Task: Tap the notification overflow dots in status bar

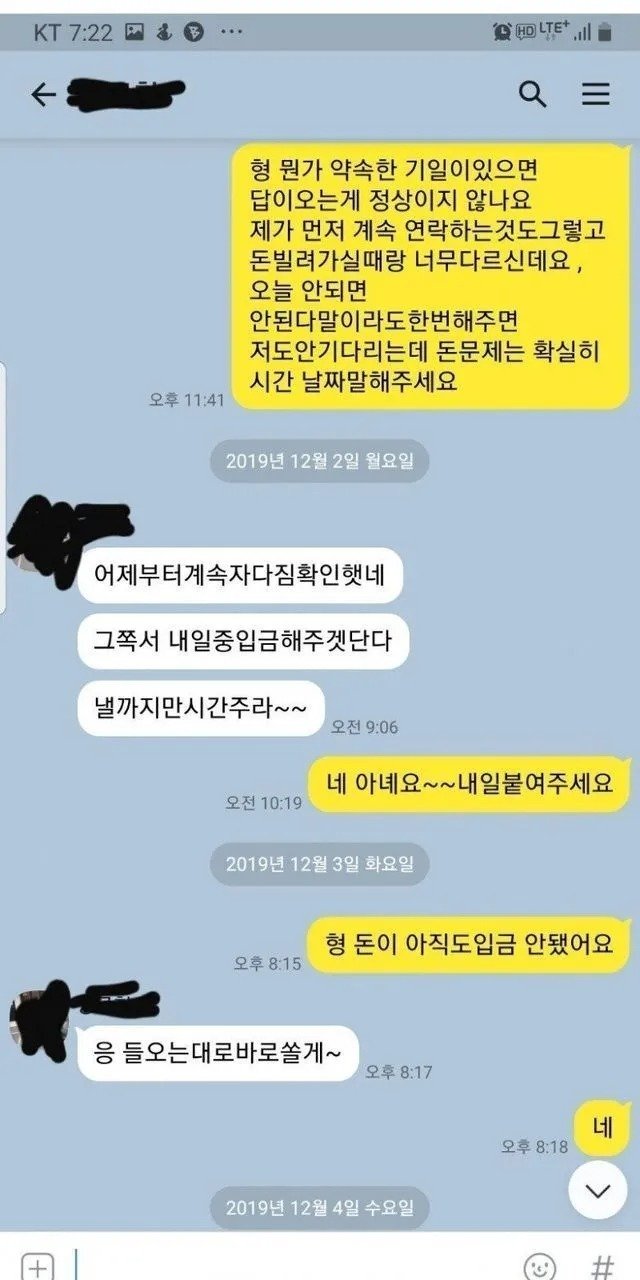Action: (231, 32)
